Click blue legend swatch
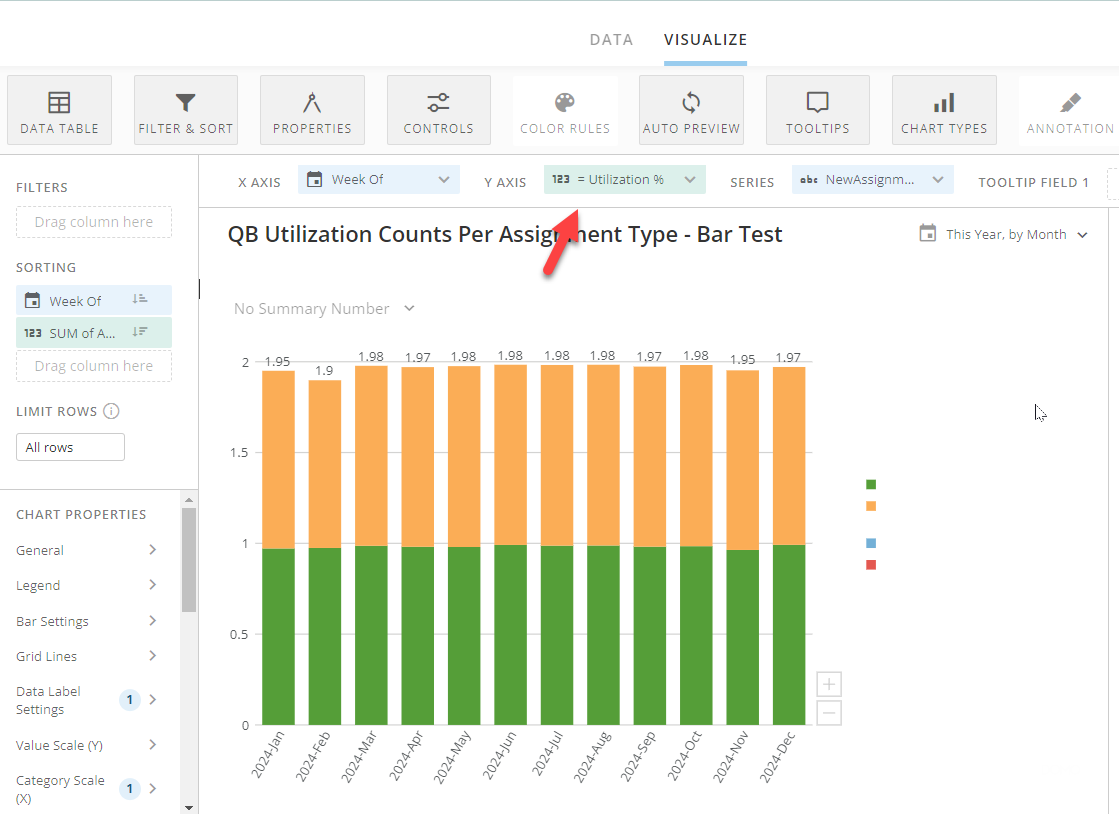 coord(871,543)
